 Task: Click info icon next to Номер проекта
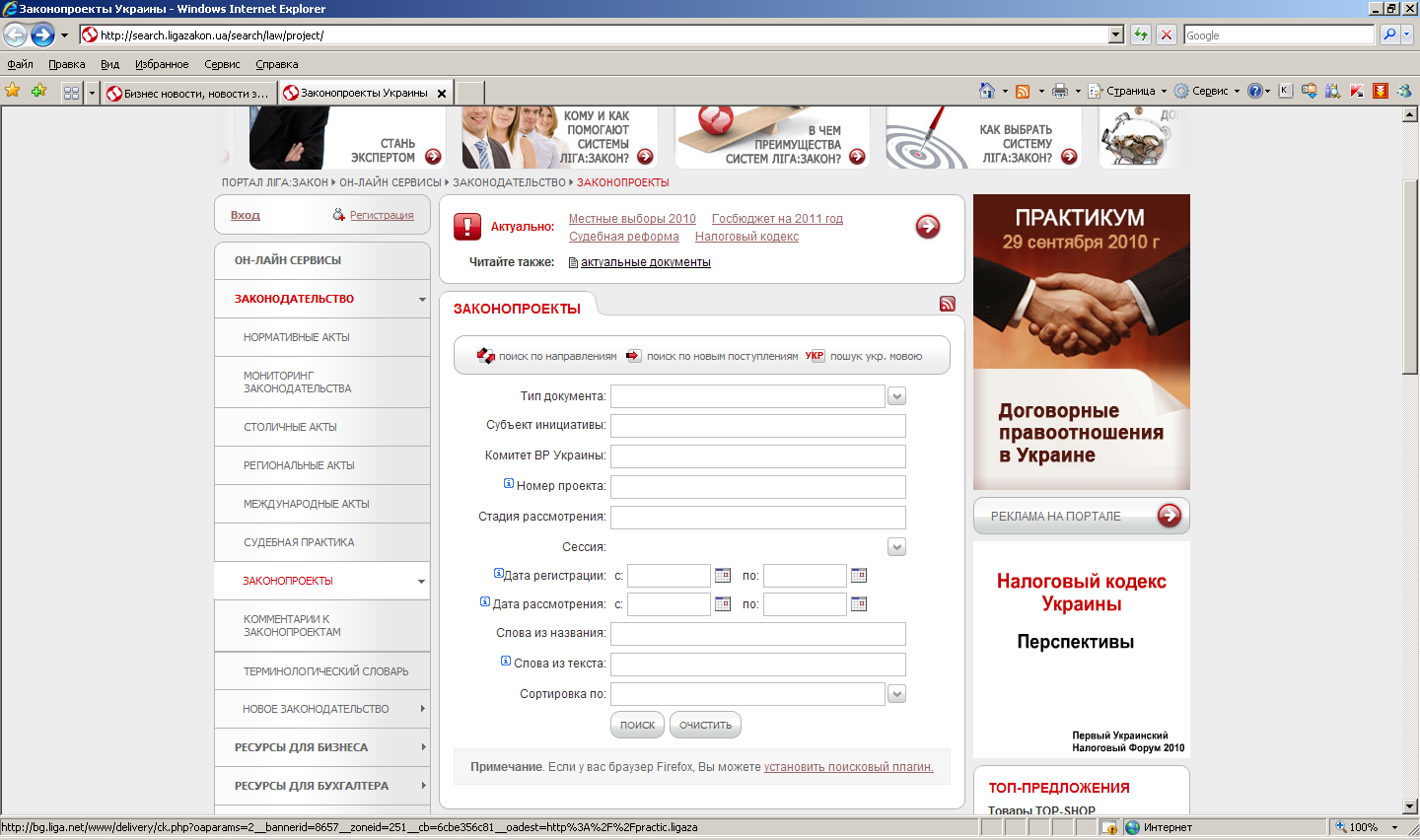pyautogui.click(x=509, y=483)
